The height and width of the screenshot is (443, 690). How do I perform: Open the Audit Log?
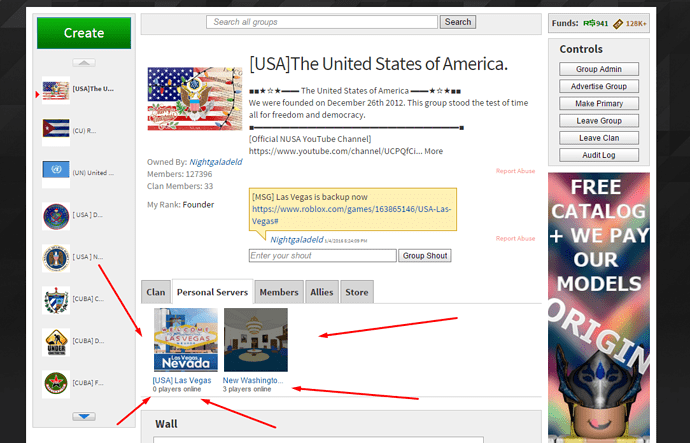click(x=599, y=155)
